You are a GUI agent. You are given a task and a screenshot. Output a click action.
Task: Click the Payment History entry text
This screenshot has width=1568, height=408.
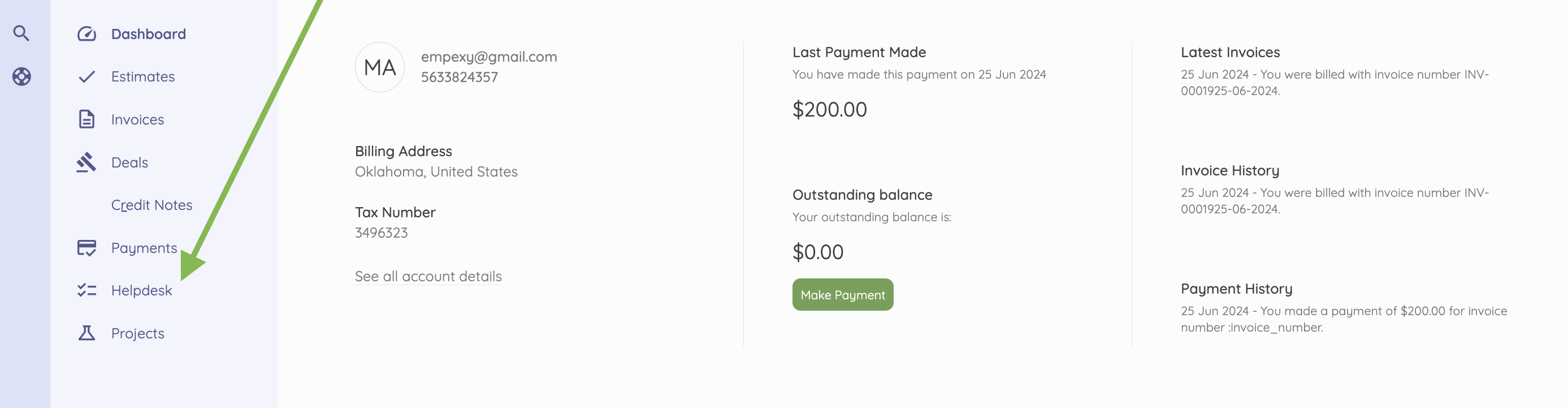click(1344, 319)
